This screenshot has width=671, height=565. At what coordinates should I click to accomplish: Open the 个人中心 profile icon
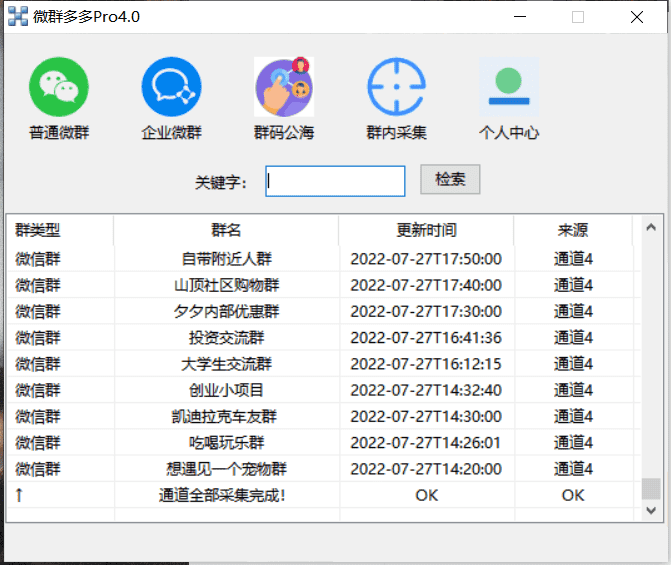tap(509, 87)
